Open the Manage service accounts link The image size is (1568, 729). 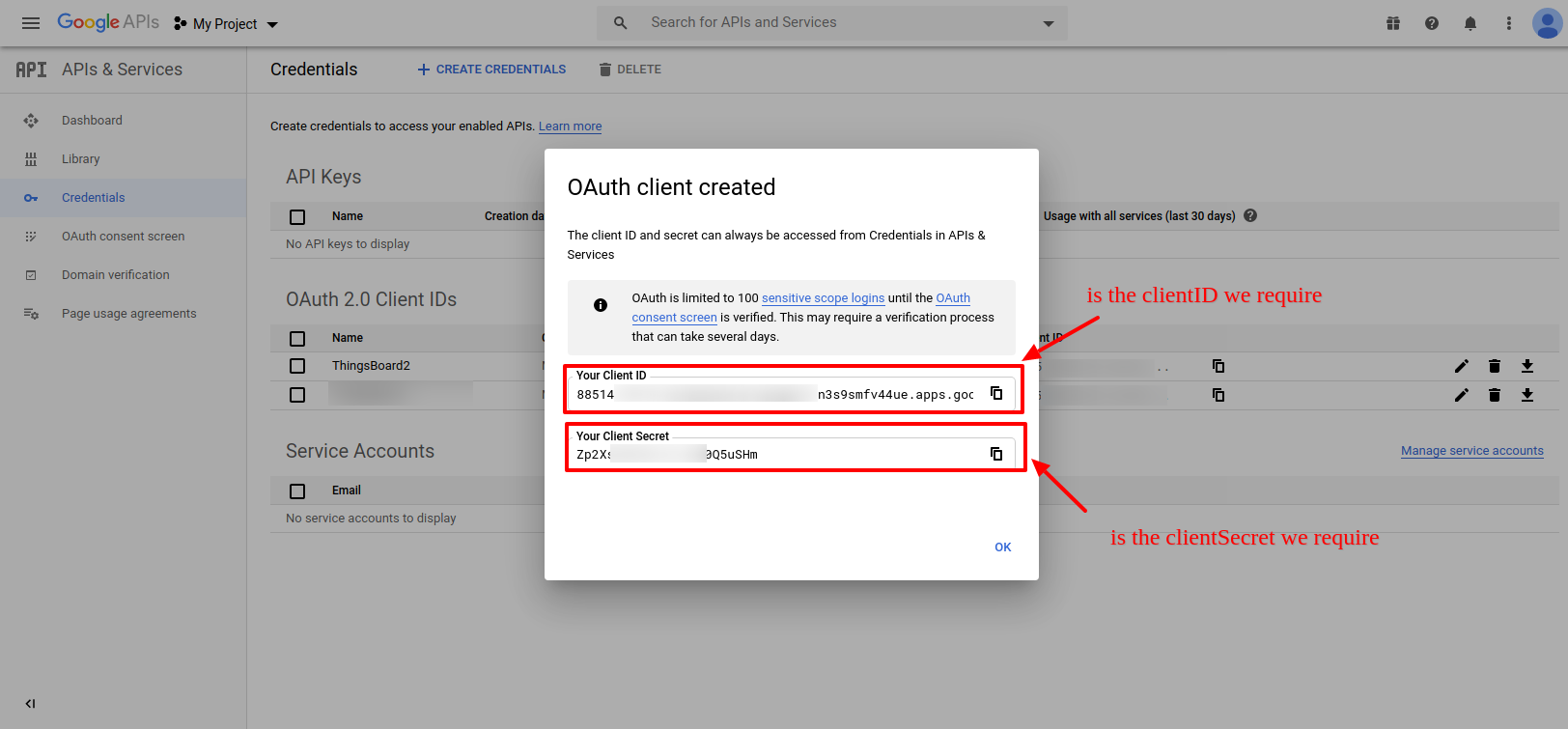pyautogui.click(x=1471, y=451)
